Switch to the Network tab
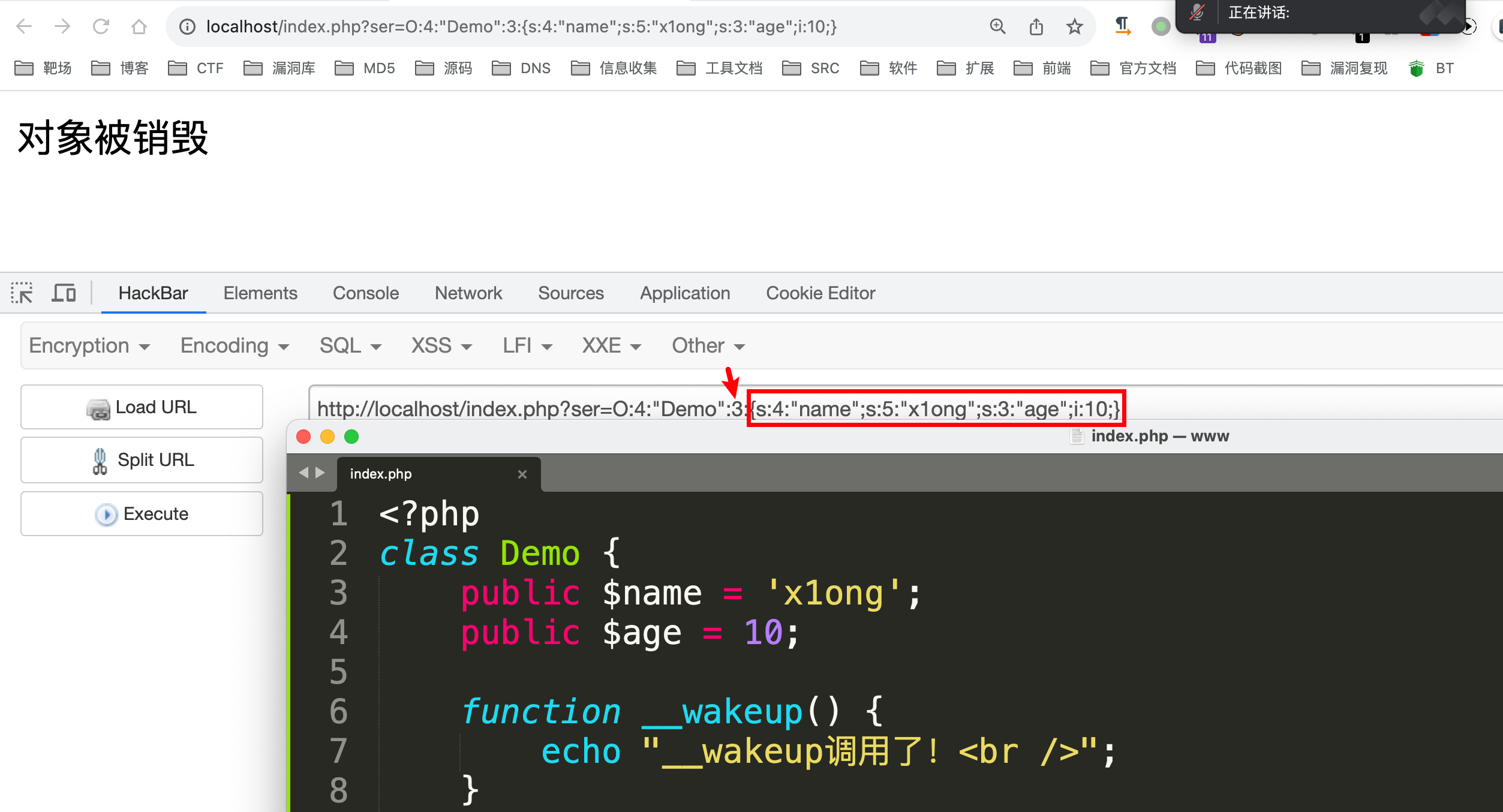 [468, 293]
